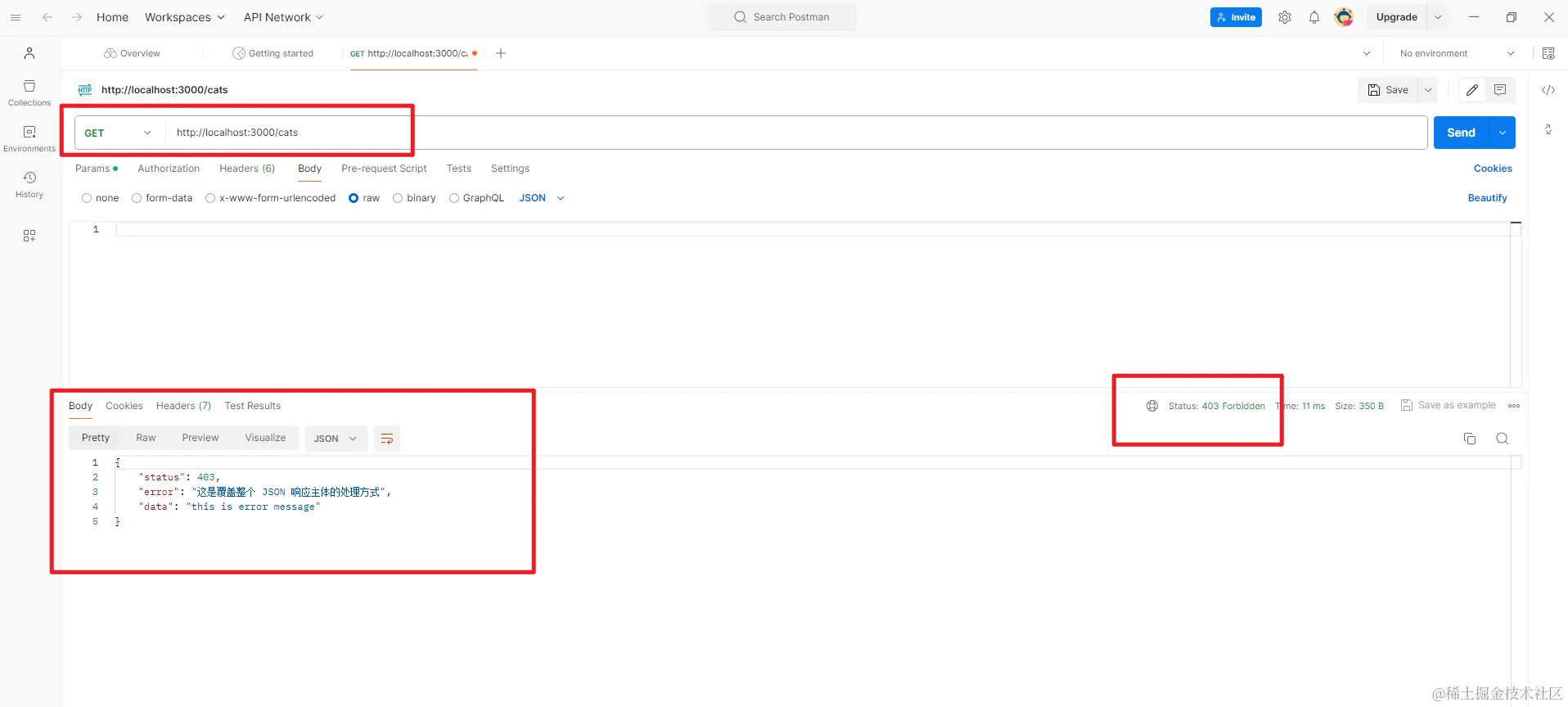Switch to the Pre-request Script tab

click(x=384, y=169)
